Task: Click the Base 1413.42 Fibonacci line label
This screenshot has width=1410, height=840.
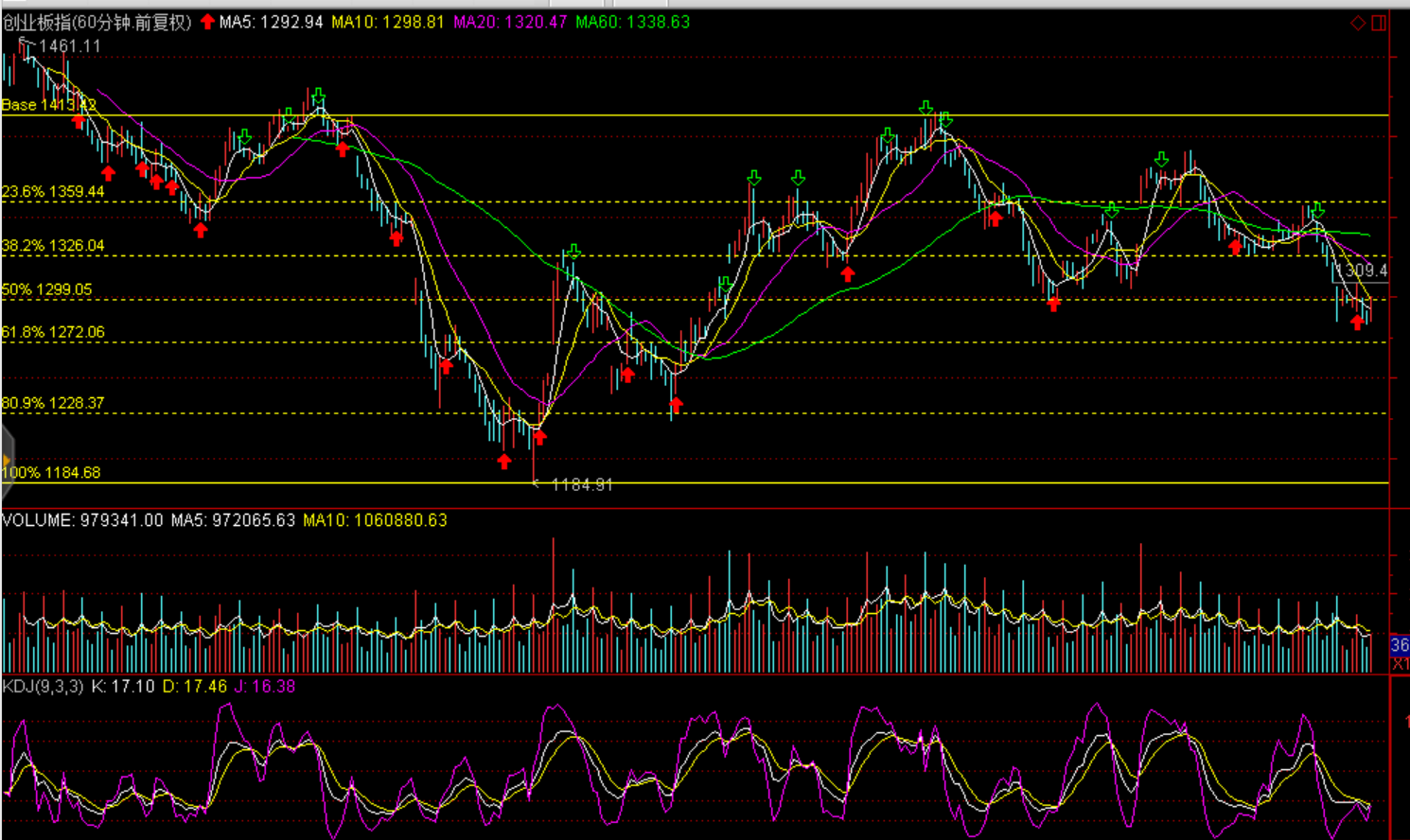Action: [x=48, y=105]
